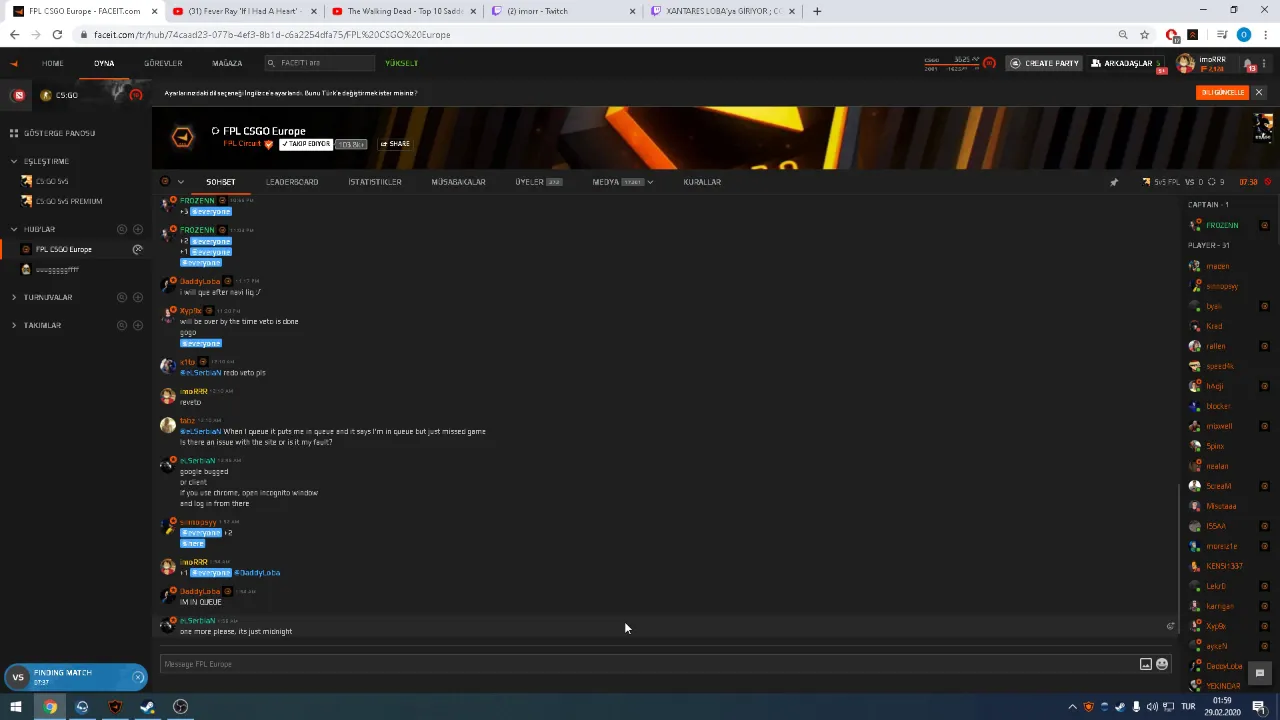Click the queue status icon beside FPL CSGO Europe
Image resolution: width=1280 pixels, height=720 pixels.
coord(138,249)
